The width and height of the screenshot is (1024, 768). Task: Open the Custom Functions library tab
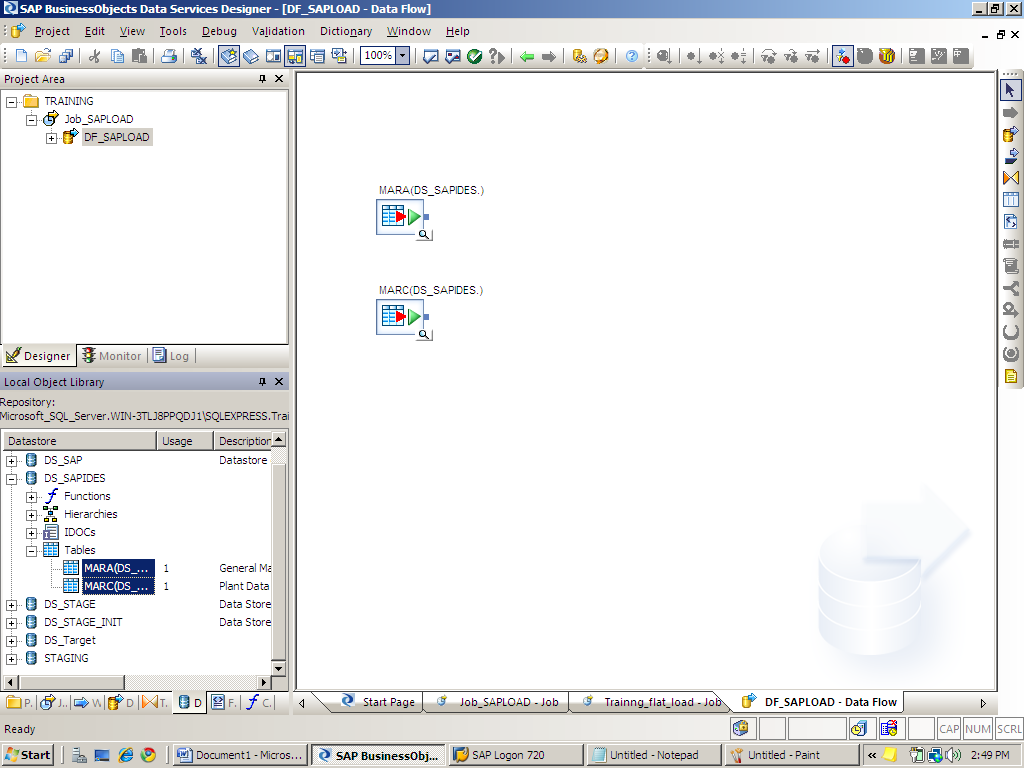tap(259, 703)
